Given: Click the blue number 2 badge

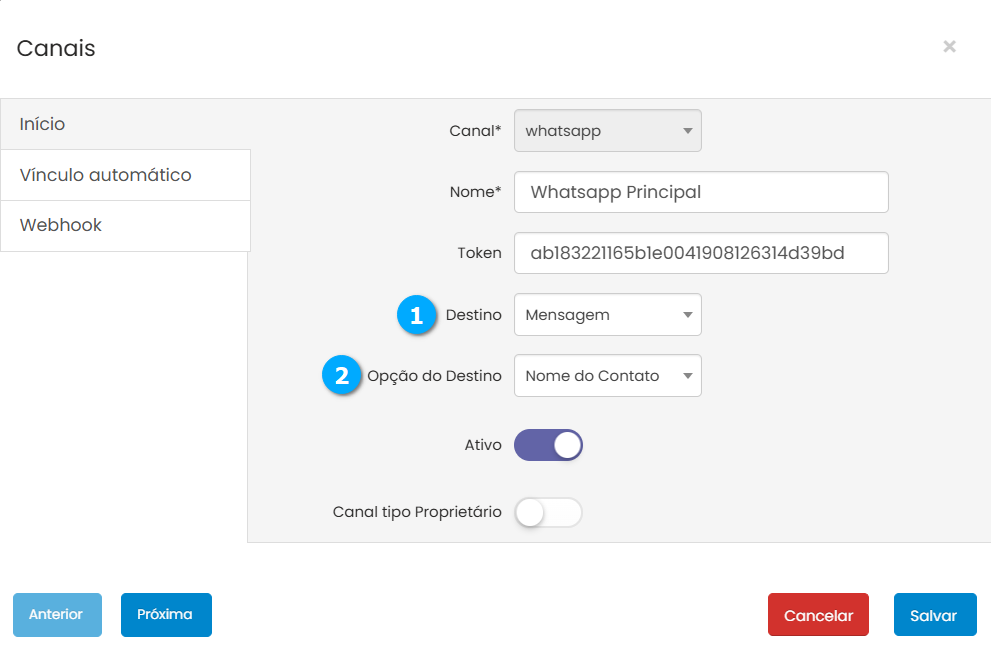Looking at the screenshot, I should tap(341, 376).
